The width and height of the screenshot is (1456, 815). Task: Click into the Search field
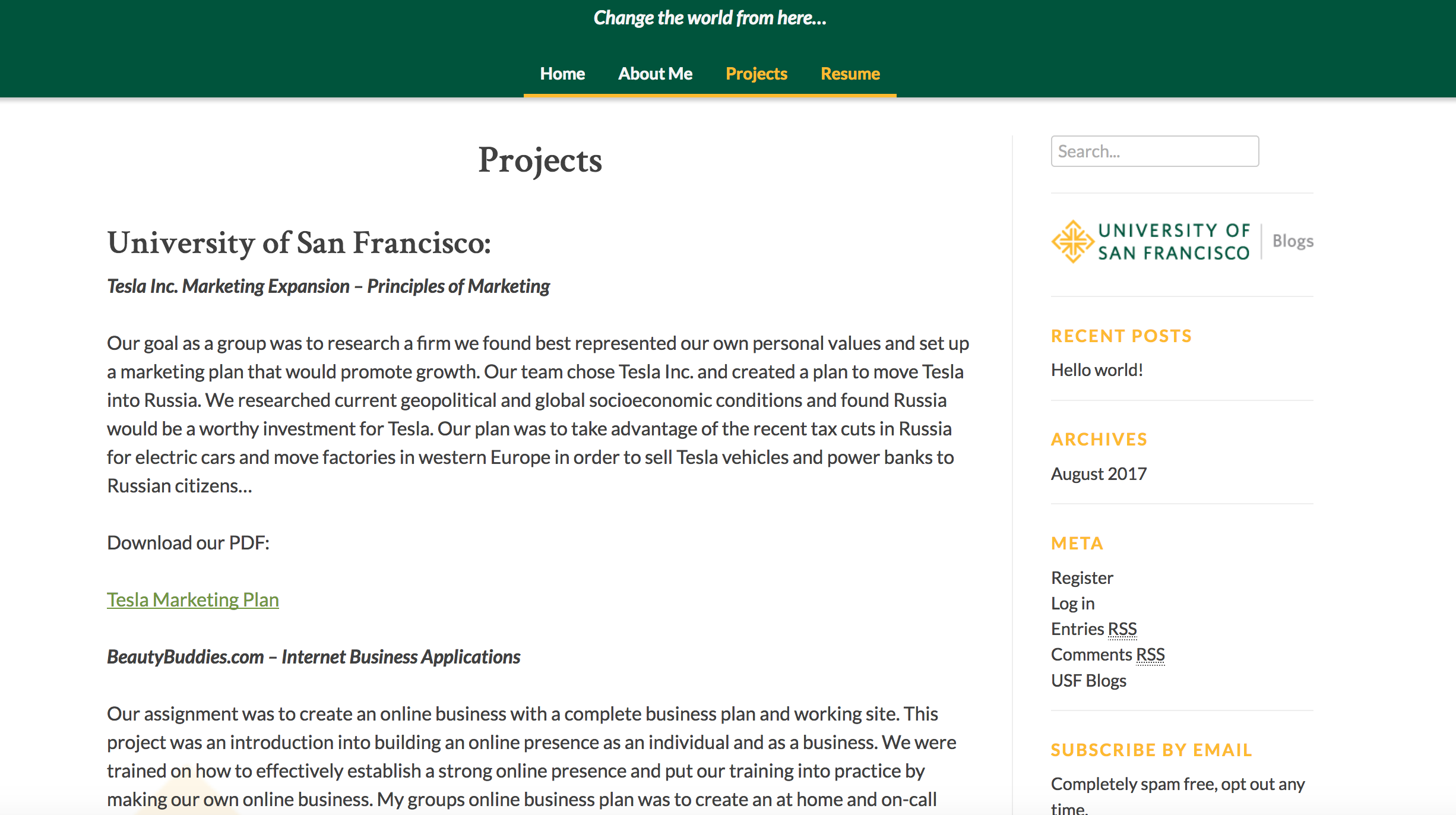[1155, 151]
